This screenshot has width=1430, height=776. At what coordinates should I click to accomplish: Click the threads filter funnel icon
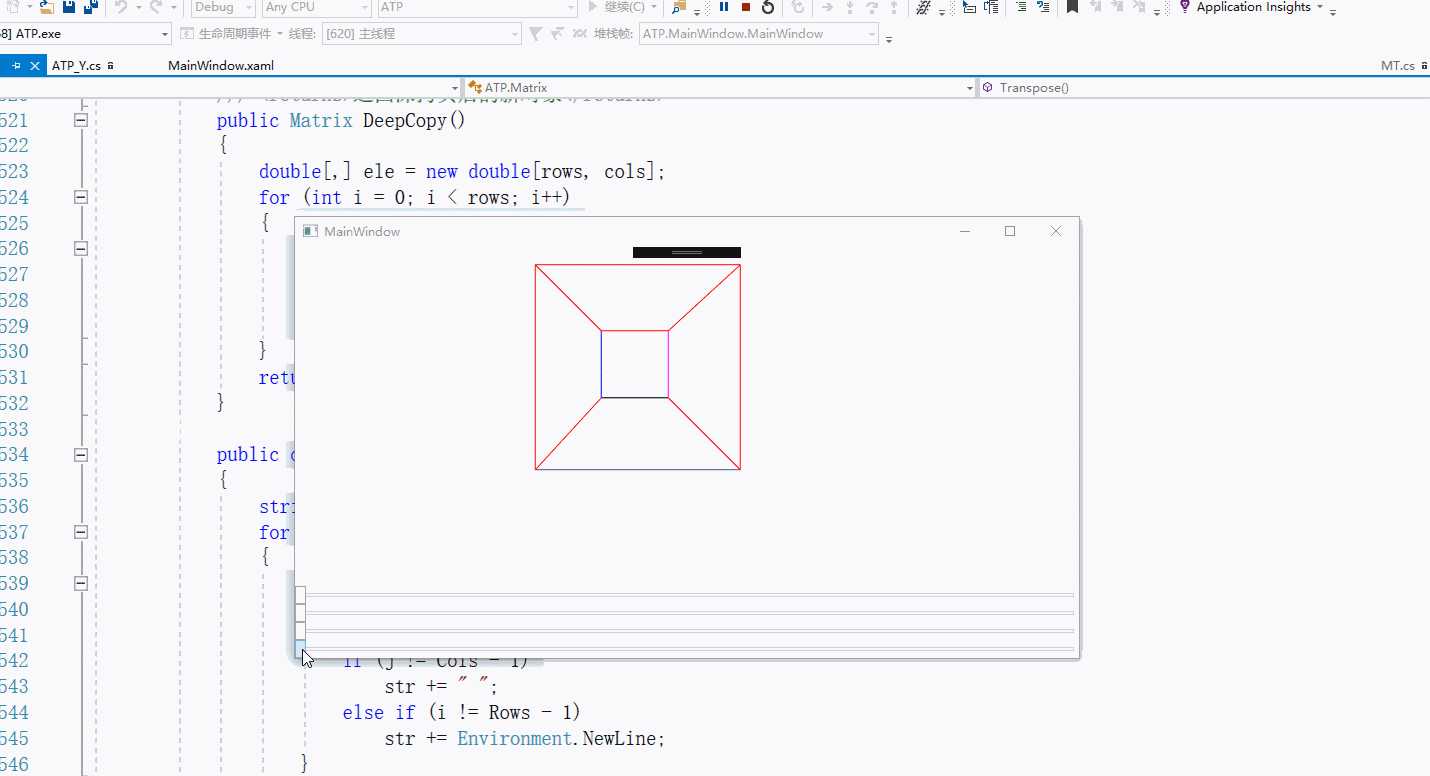point(535,34)
